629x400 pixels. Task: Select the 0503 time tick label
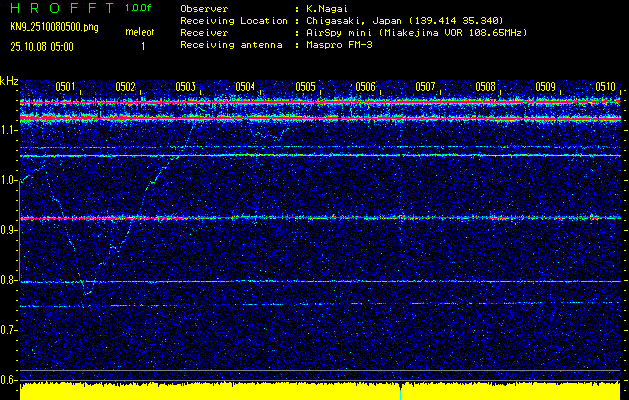point(185,87)
